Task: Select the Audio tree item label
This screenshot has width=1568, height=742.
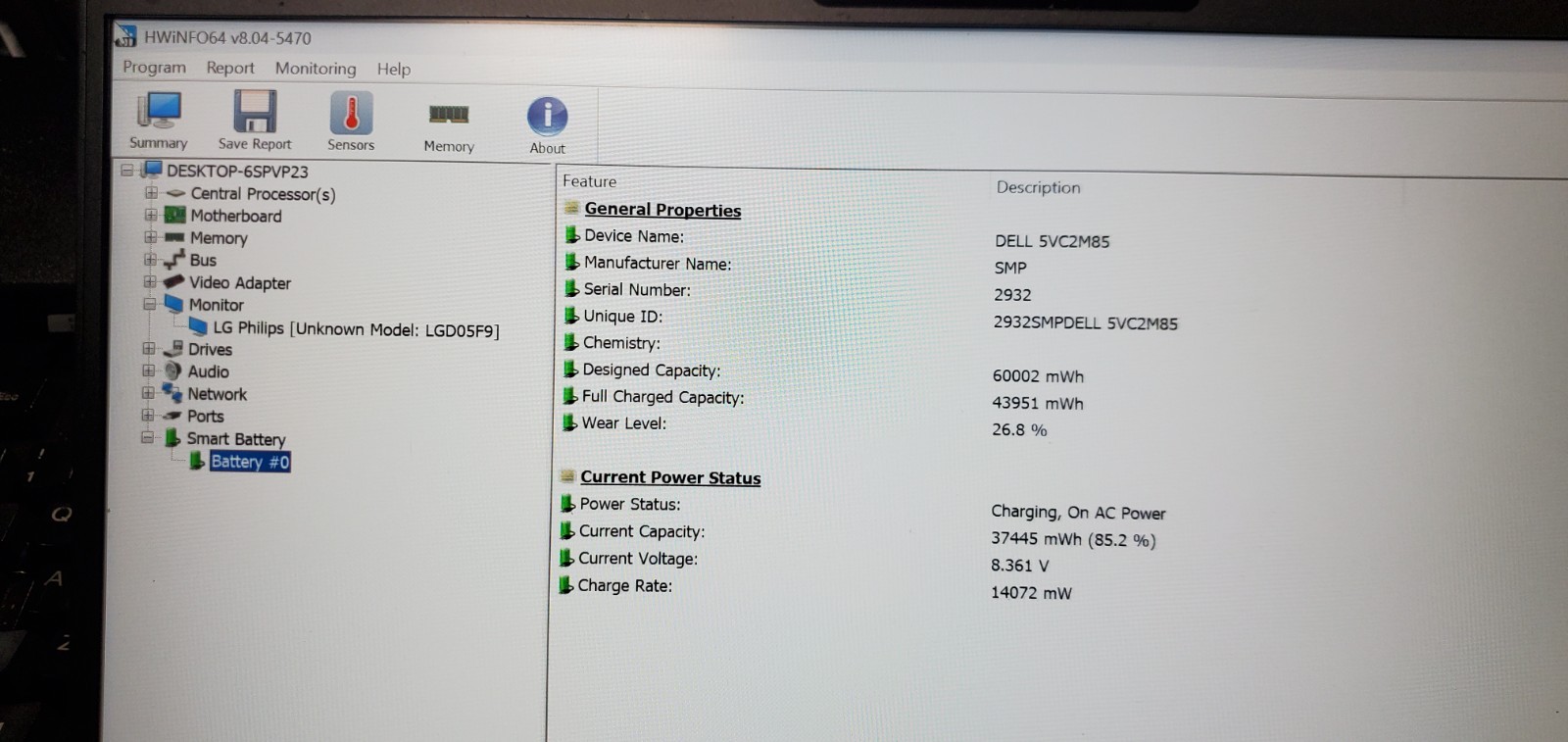Action: (208, 371)
